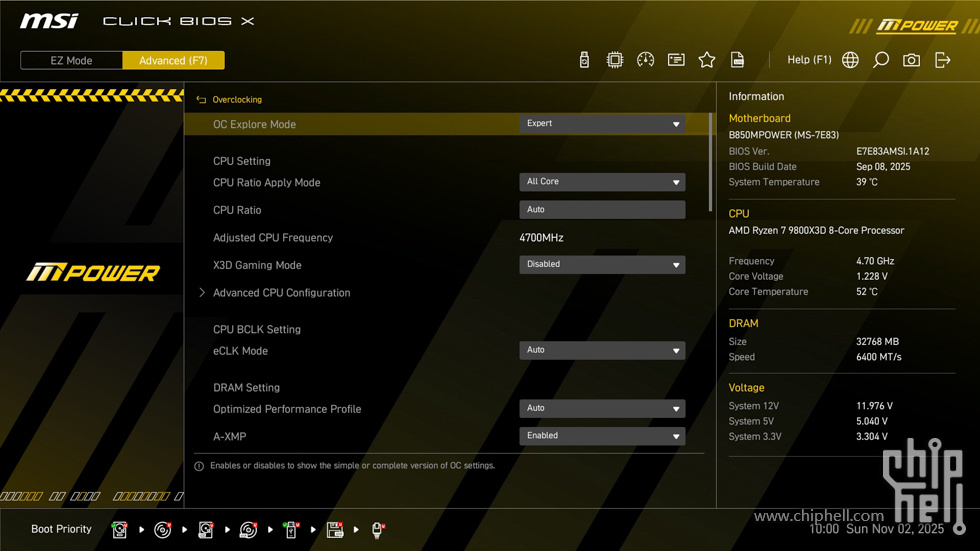Open the gauge speedometer toolbar icon
The height and width of the screenshot is (551, 980).
[x=645, y=60]
